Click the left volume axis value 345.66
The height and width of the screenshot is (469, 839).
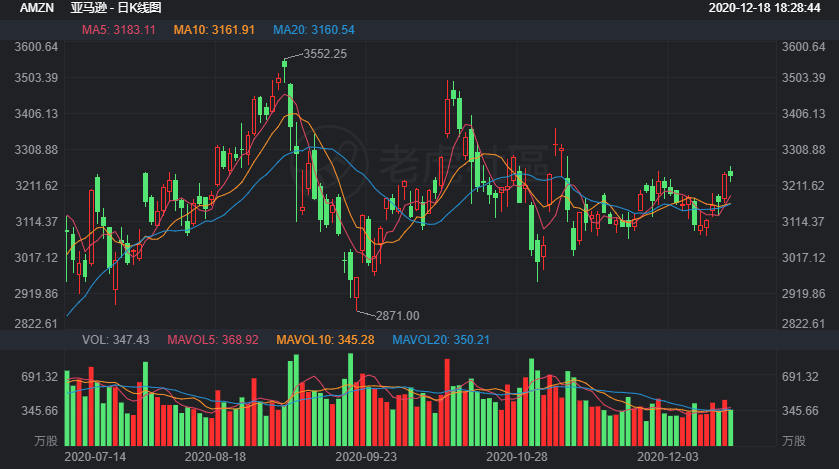pos(40,411)
